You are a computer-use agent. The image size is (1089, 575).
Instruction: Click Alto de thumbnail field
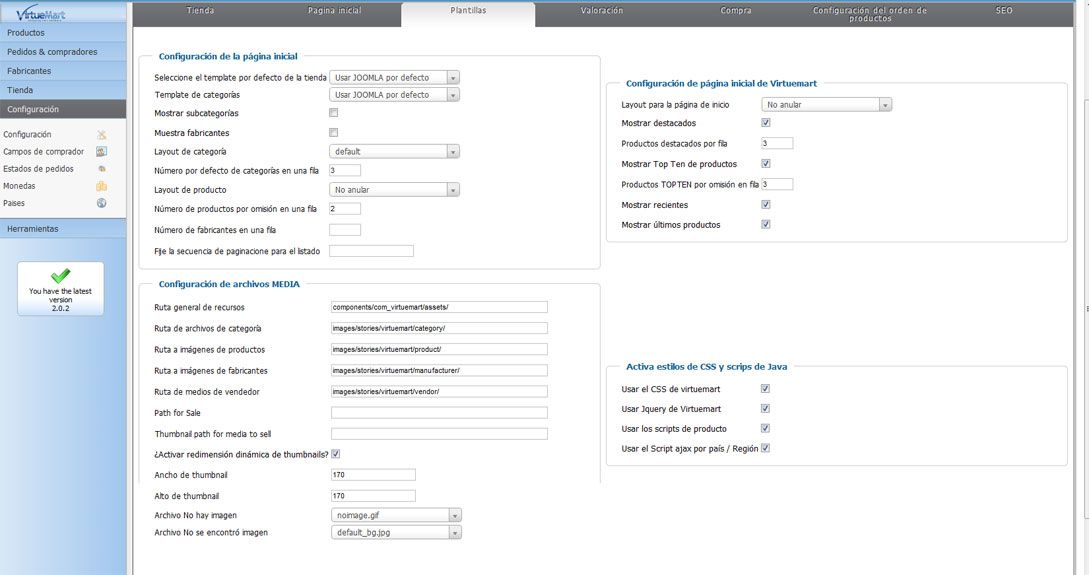click(x=373, y=496)
